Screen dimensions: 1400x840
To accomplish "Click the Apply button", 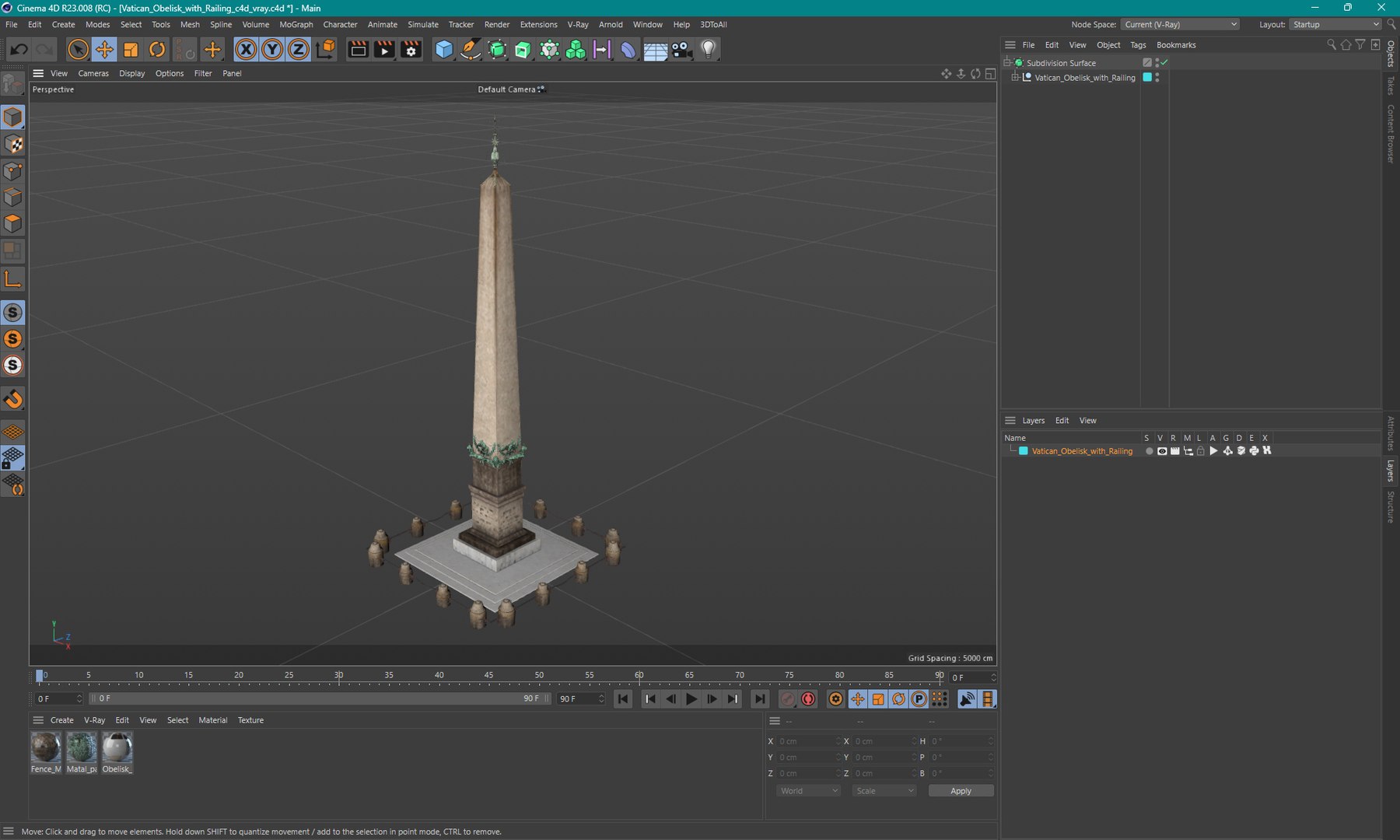I will click(961, 791).
